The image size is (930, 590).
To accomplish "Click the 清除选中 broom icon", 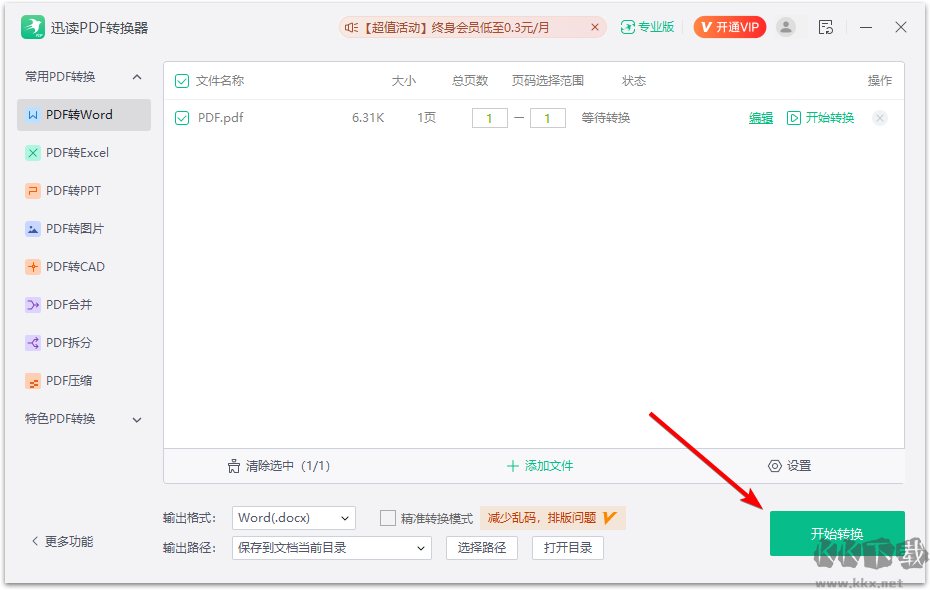I will point(234,466).
